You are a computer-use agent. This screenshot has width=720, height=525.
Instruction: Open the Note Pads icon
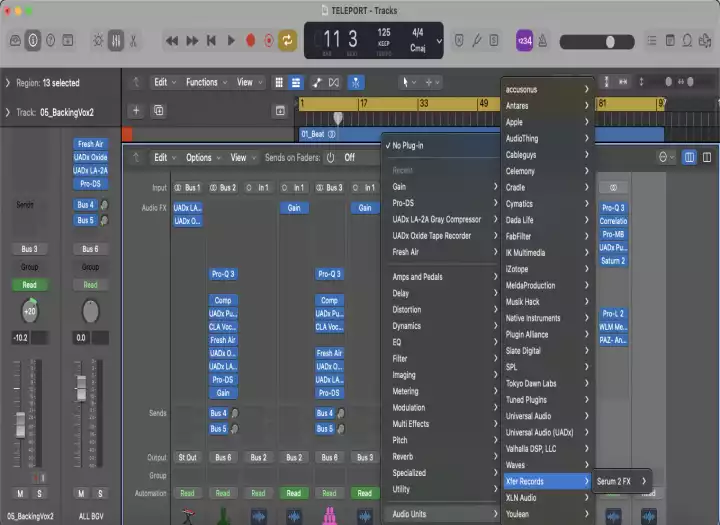[670, 41]
